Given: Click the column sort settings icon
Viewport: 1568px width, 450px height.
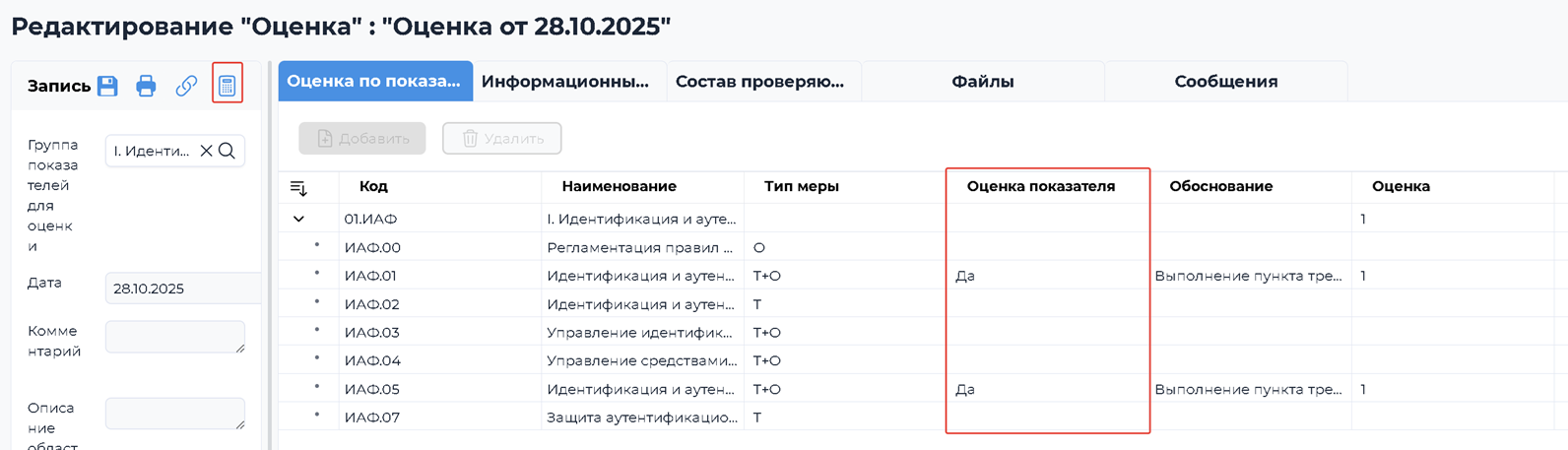Looking at the screenshot, I should pyautogui.click(x=298, y=187).
